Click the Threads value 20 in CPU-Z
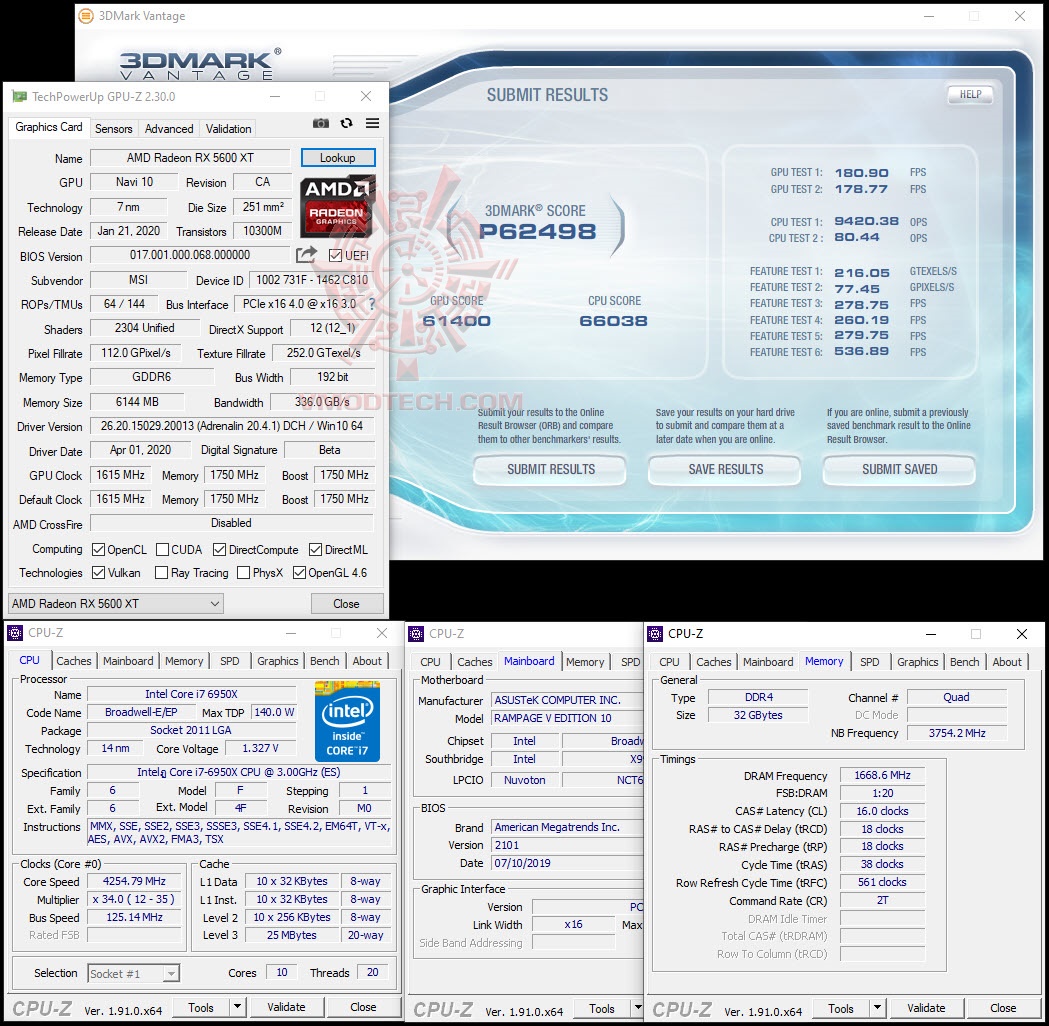 click(x=373, y=972)
